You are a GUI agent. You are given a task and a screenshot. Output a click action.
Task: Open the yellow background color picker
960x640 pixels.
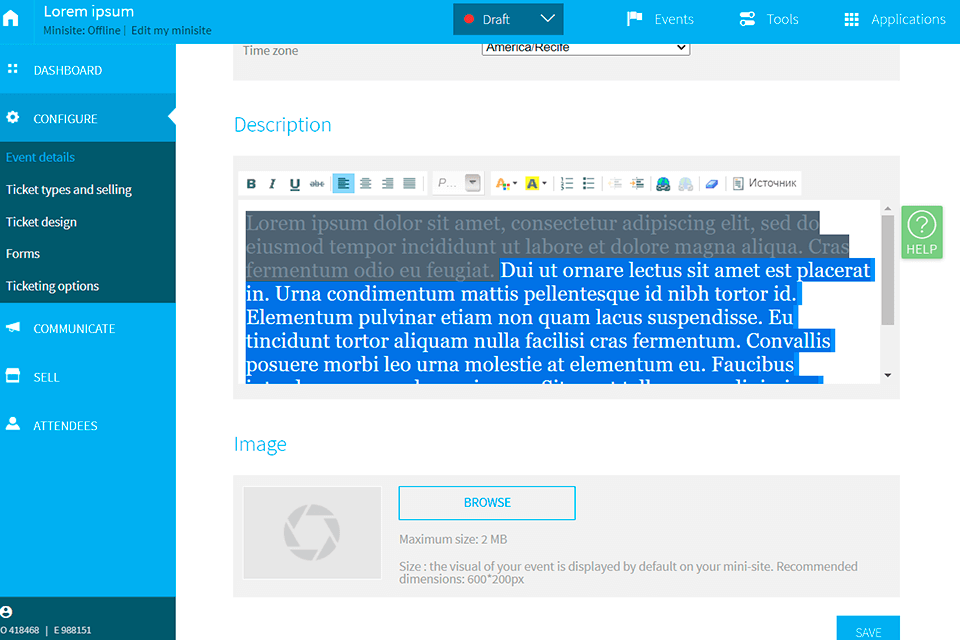point(536,183)
